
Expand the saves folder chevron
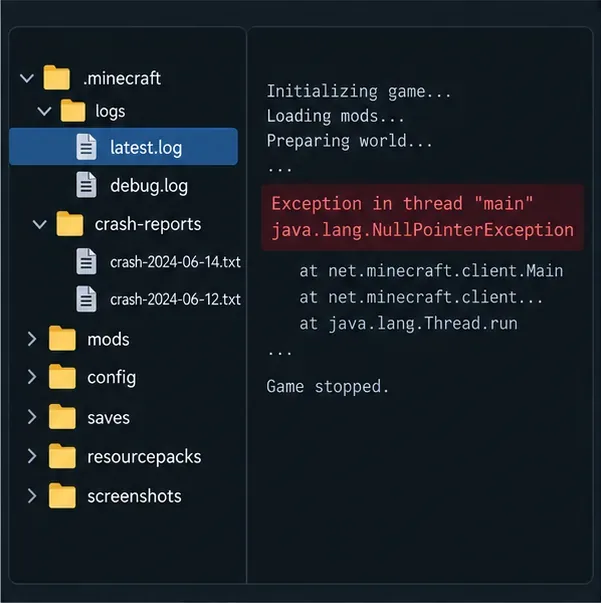[x=32, y=417]
